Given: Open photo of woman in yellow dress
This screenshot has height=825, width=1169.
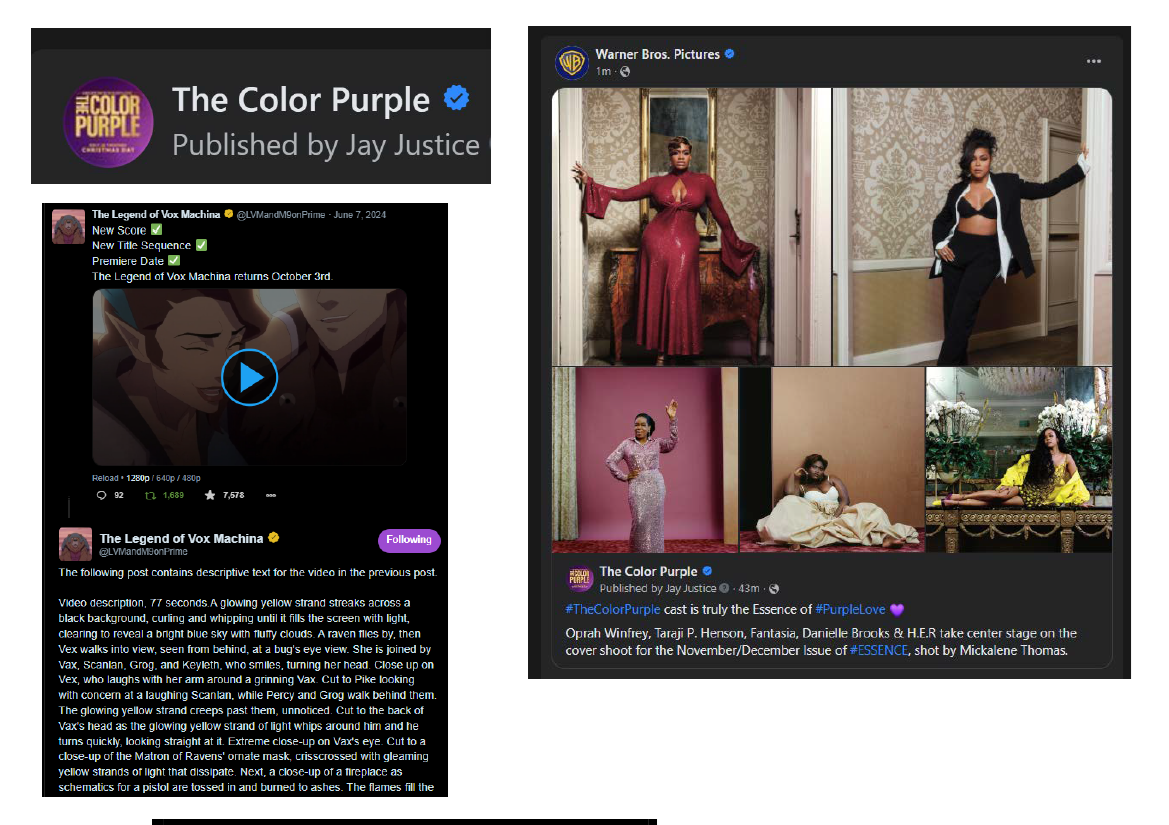Looking at the screenshot, I should click(x=1019, y=460).
